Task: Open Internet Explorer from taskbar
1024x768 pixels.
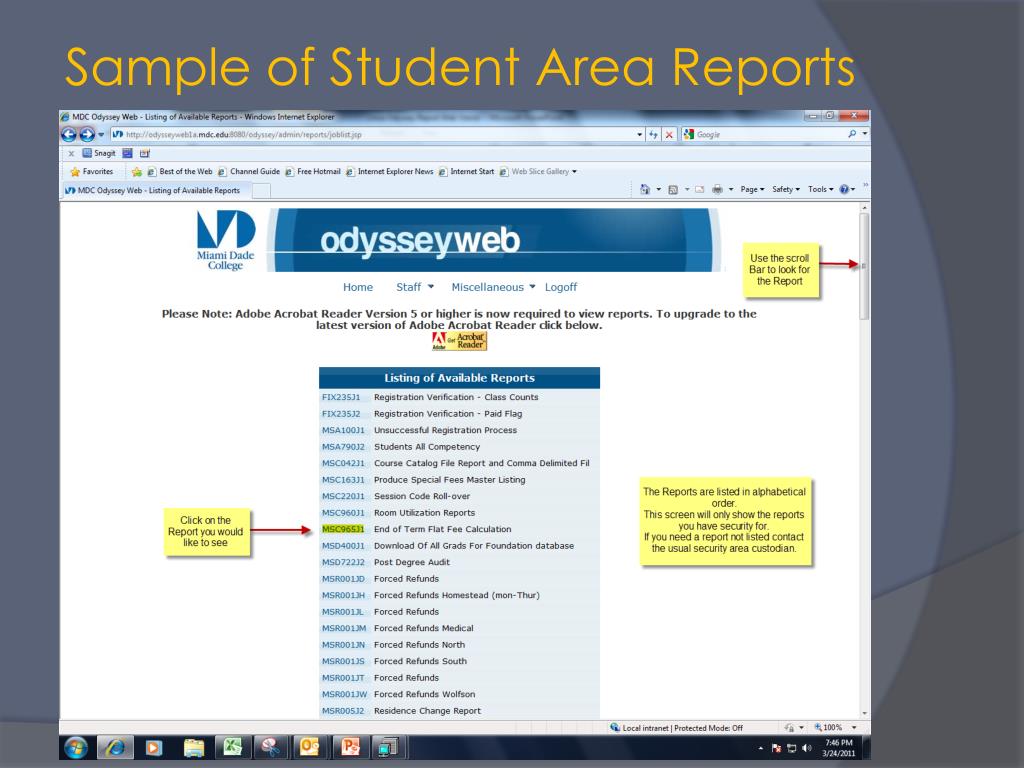Action: pyautogui.click(x=116, y=747)
